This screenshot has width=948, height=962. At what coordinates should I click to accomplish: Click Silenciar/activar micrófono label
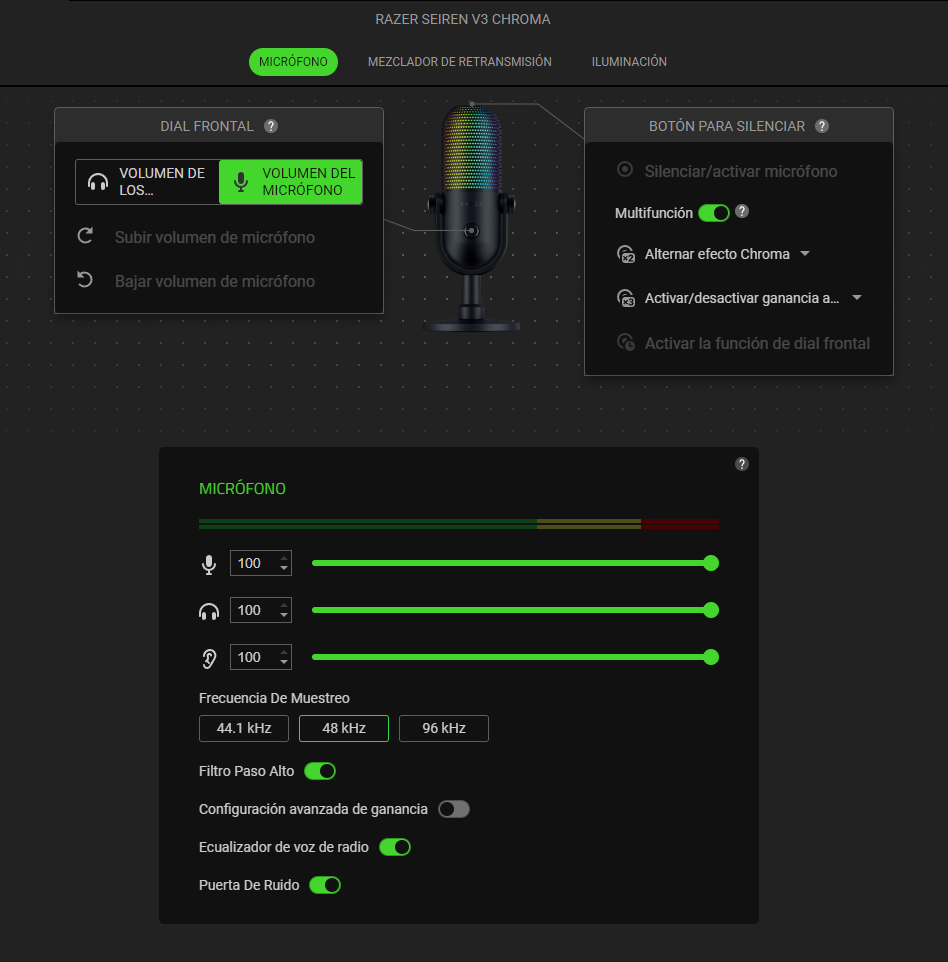tap(741, 171)
